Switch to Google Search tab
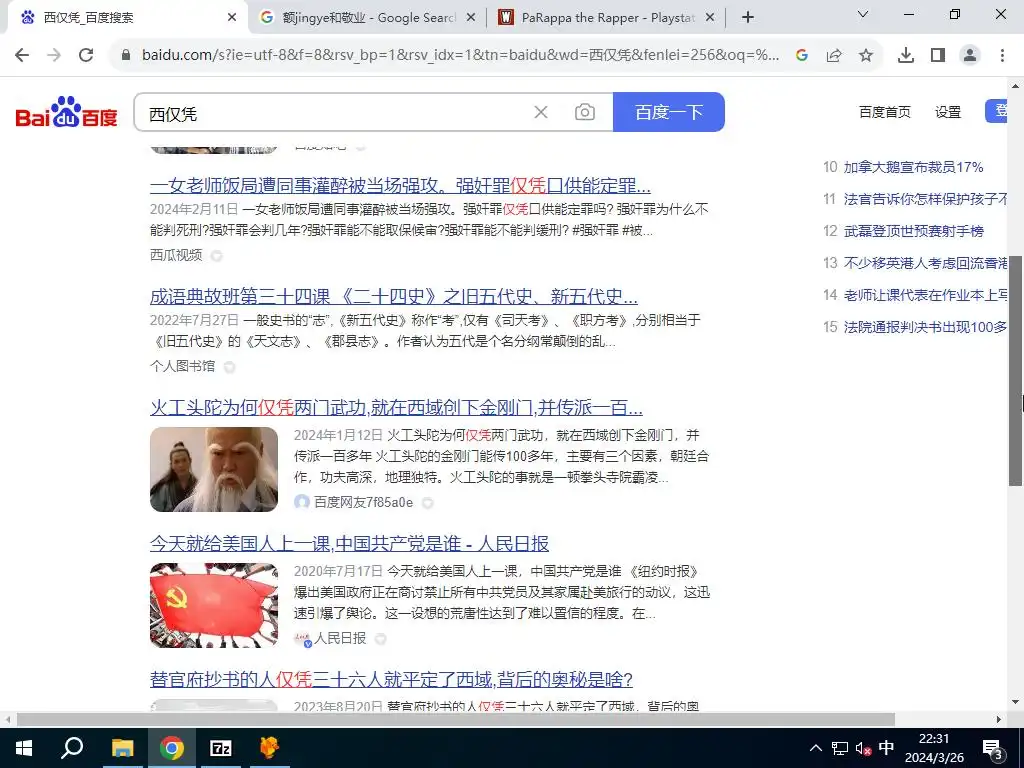The height and width of the screenshot is (768, 1024). click(x=367, y=18)
